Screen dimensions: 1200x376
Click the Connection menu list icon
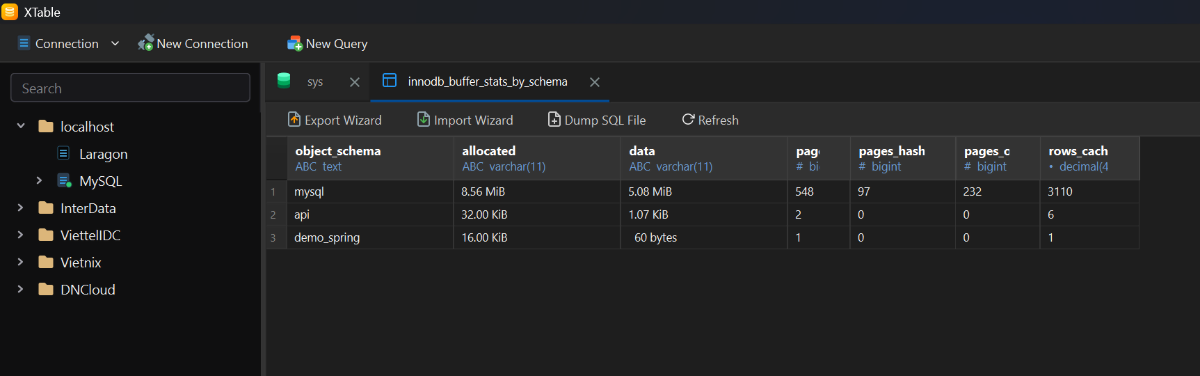(x=24, y=44)
